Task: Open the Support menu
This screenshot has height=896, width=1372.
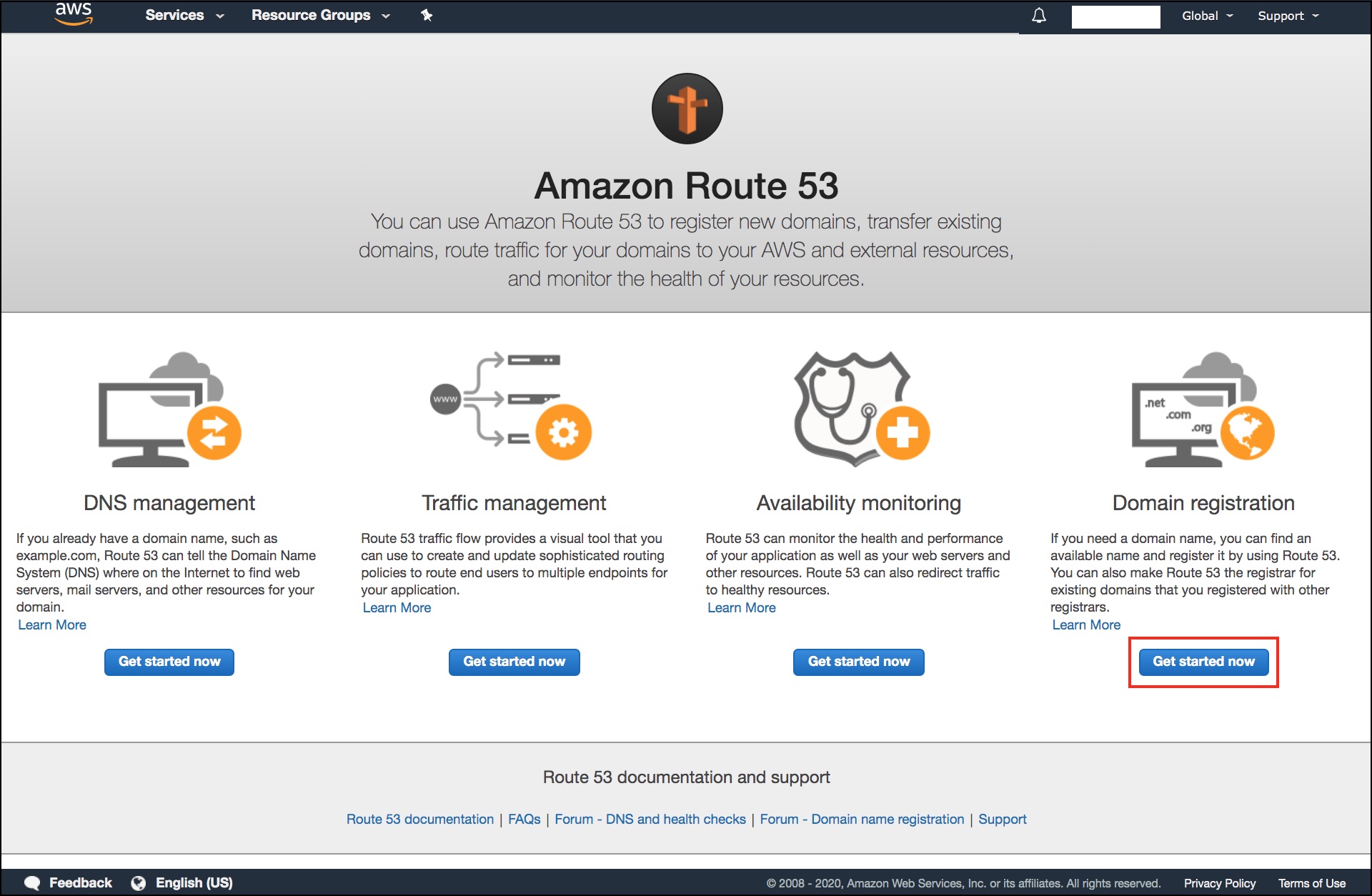Action: coord(1288,16)
